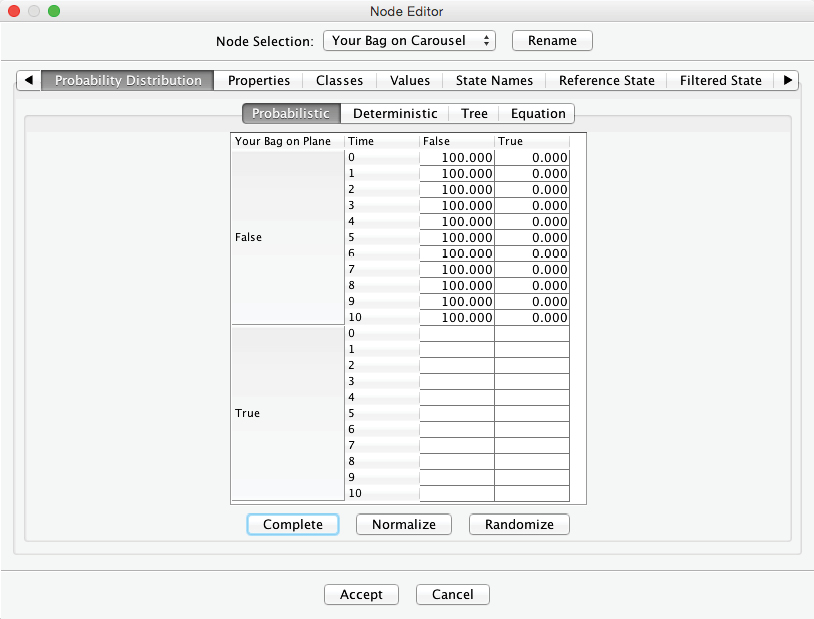The height and width of the screenshot is (619, 814).
Task: Select True cell for Plane False, Time 10
Action: (x=532, y=317)
